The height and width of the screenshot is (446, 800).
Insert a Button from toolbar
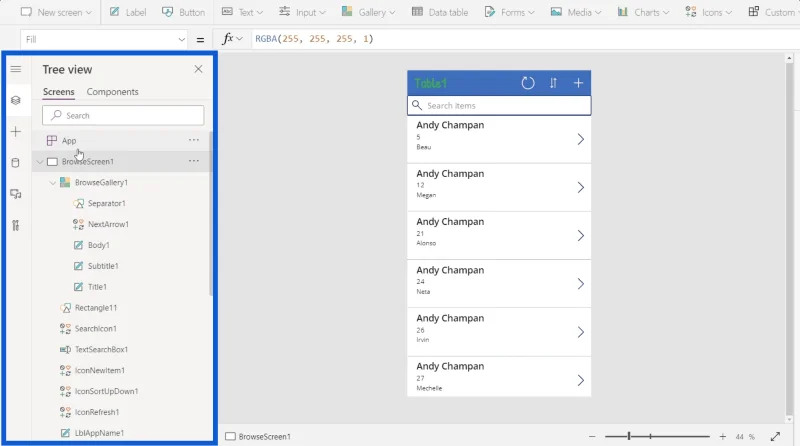pyautogui.click(x=184, y=12)
